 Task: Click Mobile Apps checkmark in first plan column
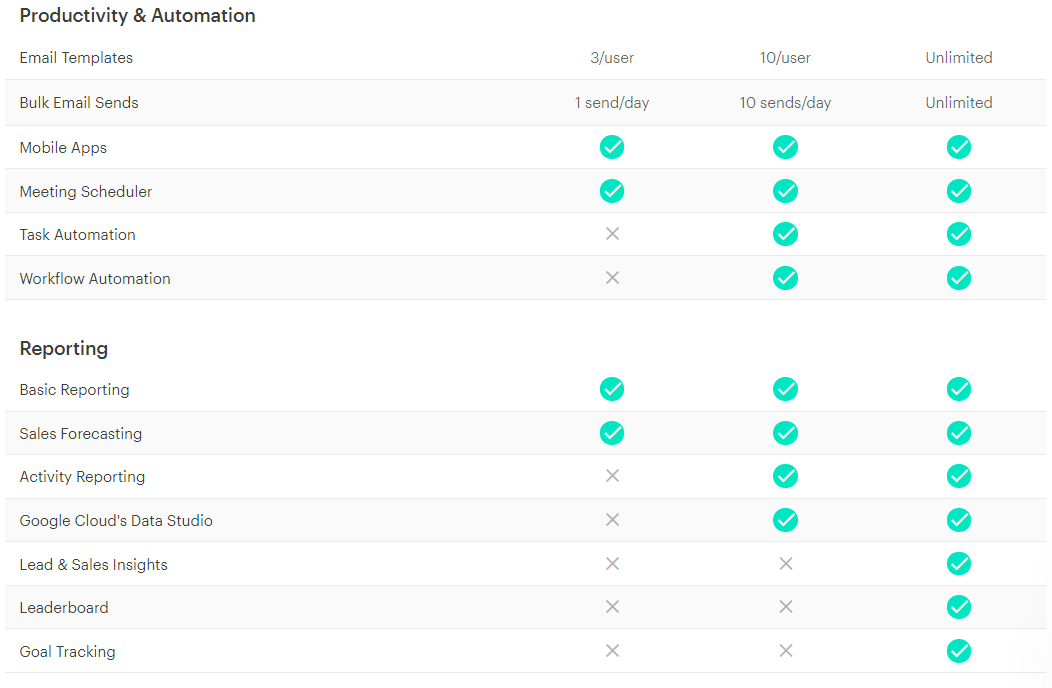click(x=612, y=148)
